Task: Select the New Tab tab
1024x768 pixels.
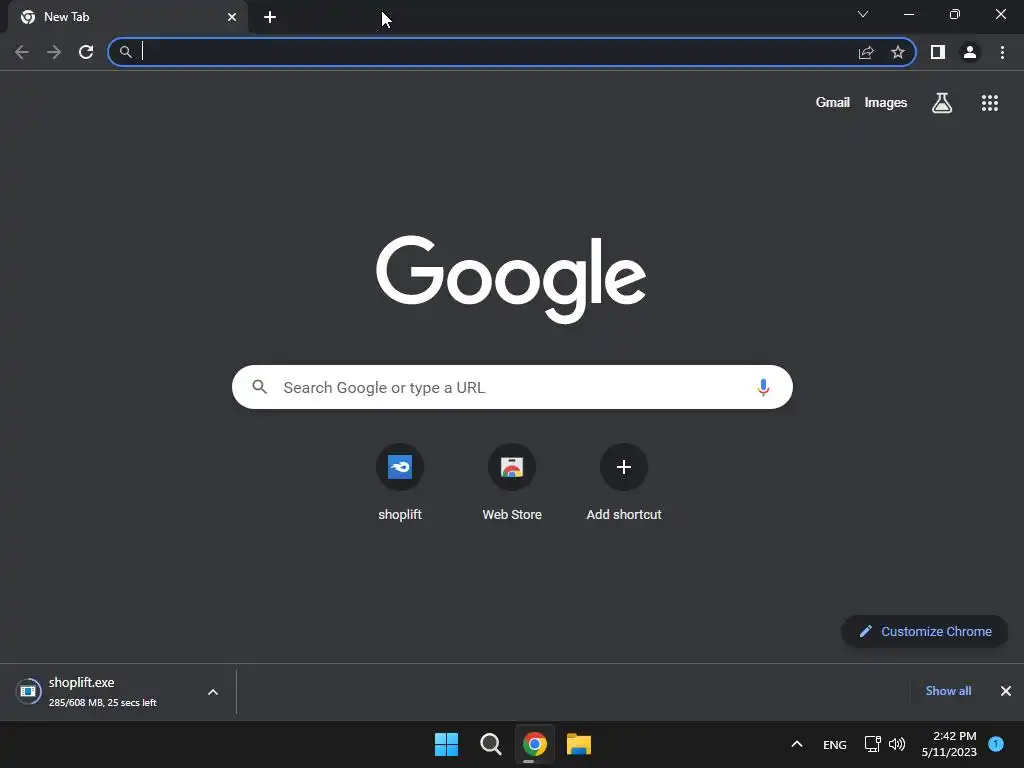Action: point(129,17)
